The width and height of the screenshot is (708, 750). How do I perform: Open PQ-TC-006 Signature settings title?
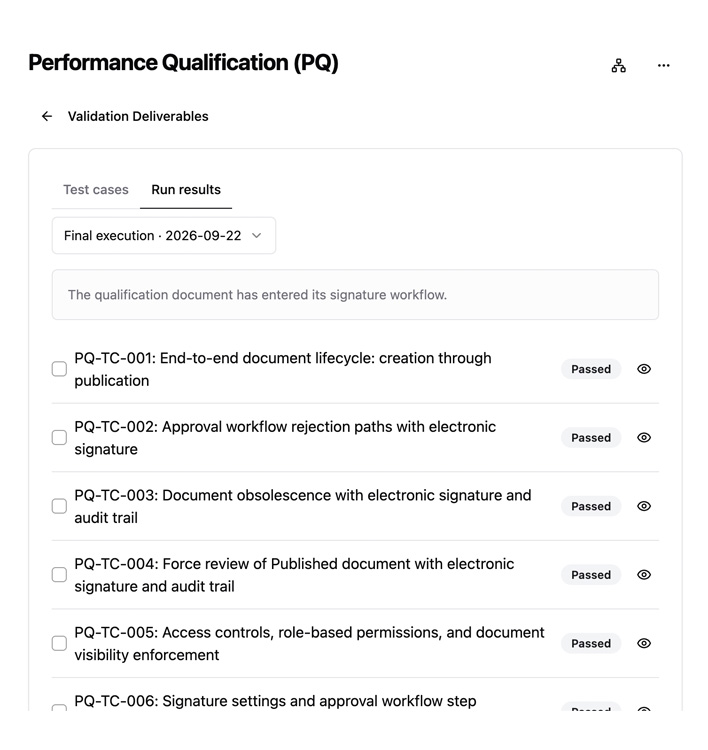pos(275,701)
